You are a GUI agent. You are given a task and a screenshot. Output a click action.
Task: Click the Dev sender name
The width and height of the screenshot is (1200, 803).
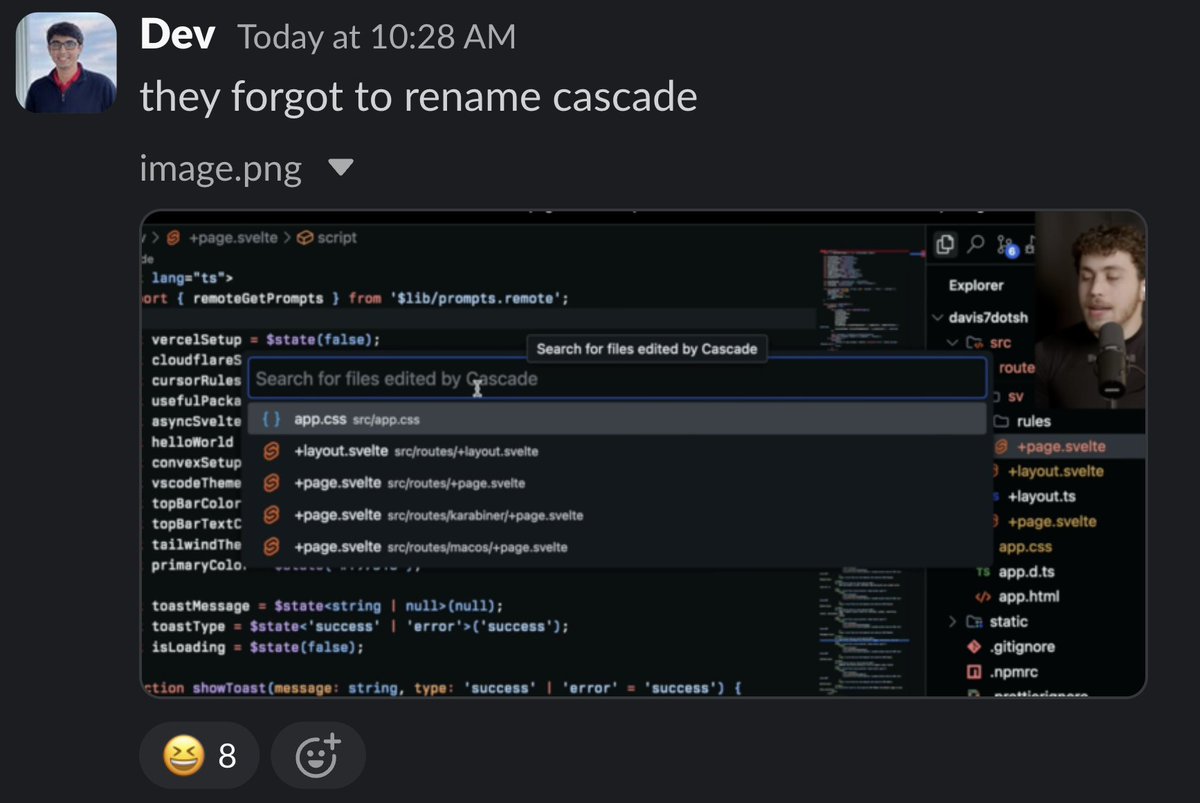(178, 36)
